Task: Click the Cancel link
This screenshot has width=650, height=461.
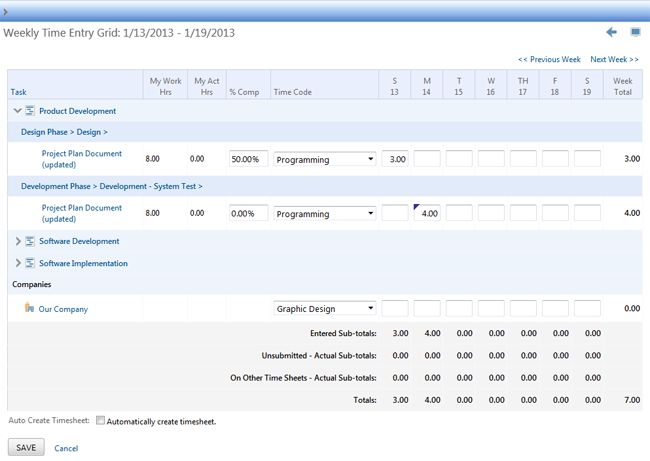Action: pyautogui.click(x=66, y=448)
